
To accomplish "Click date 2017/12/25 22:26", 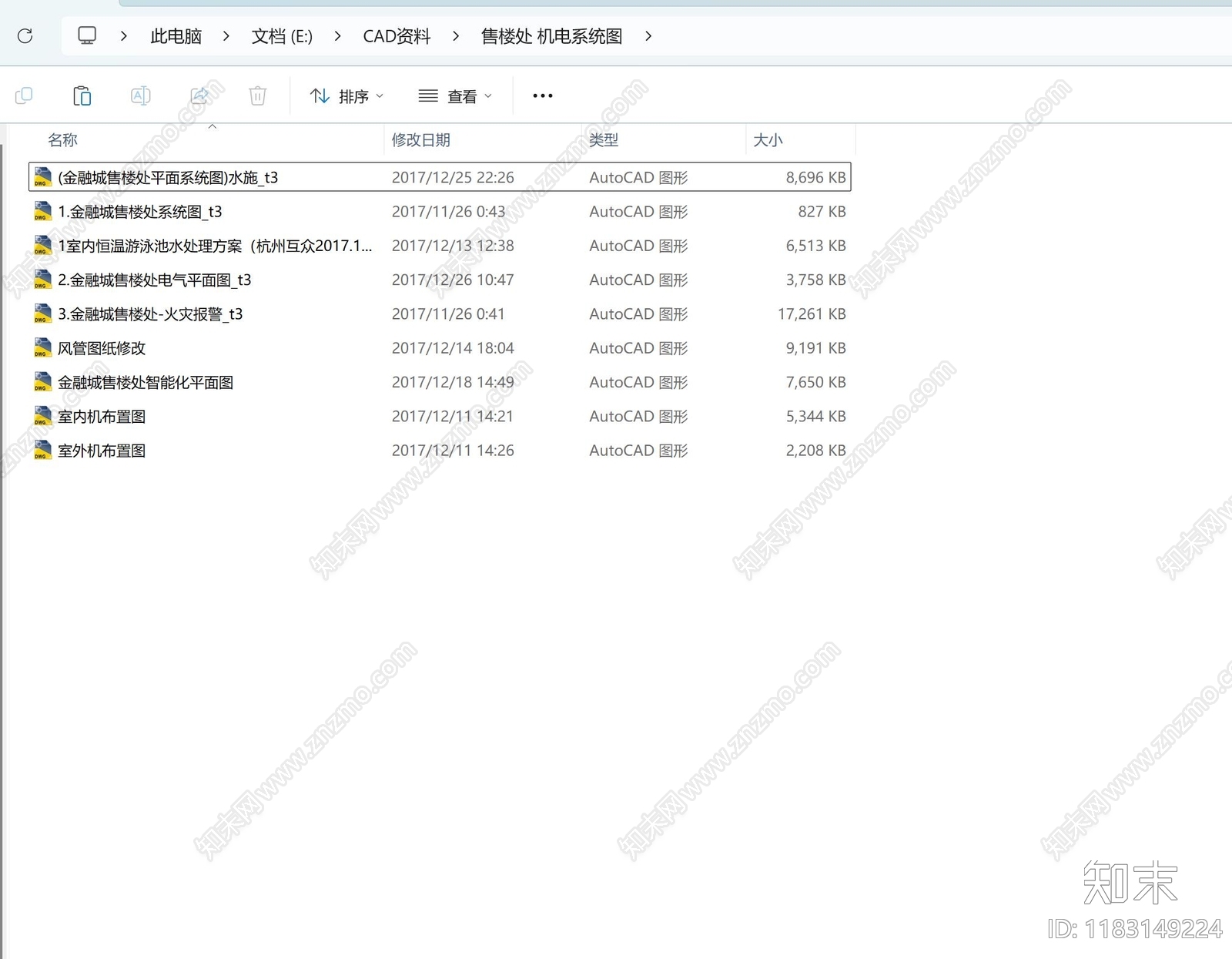I will 453,177.
